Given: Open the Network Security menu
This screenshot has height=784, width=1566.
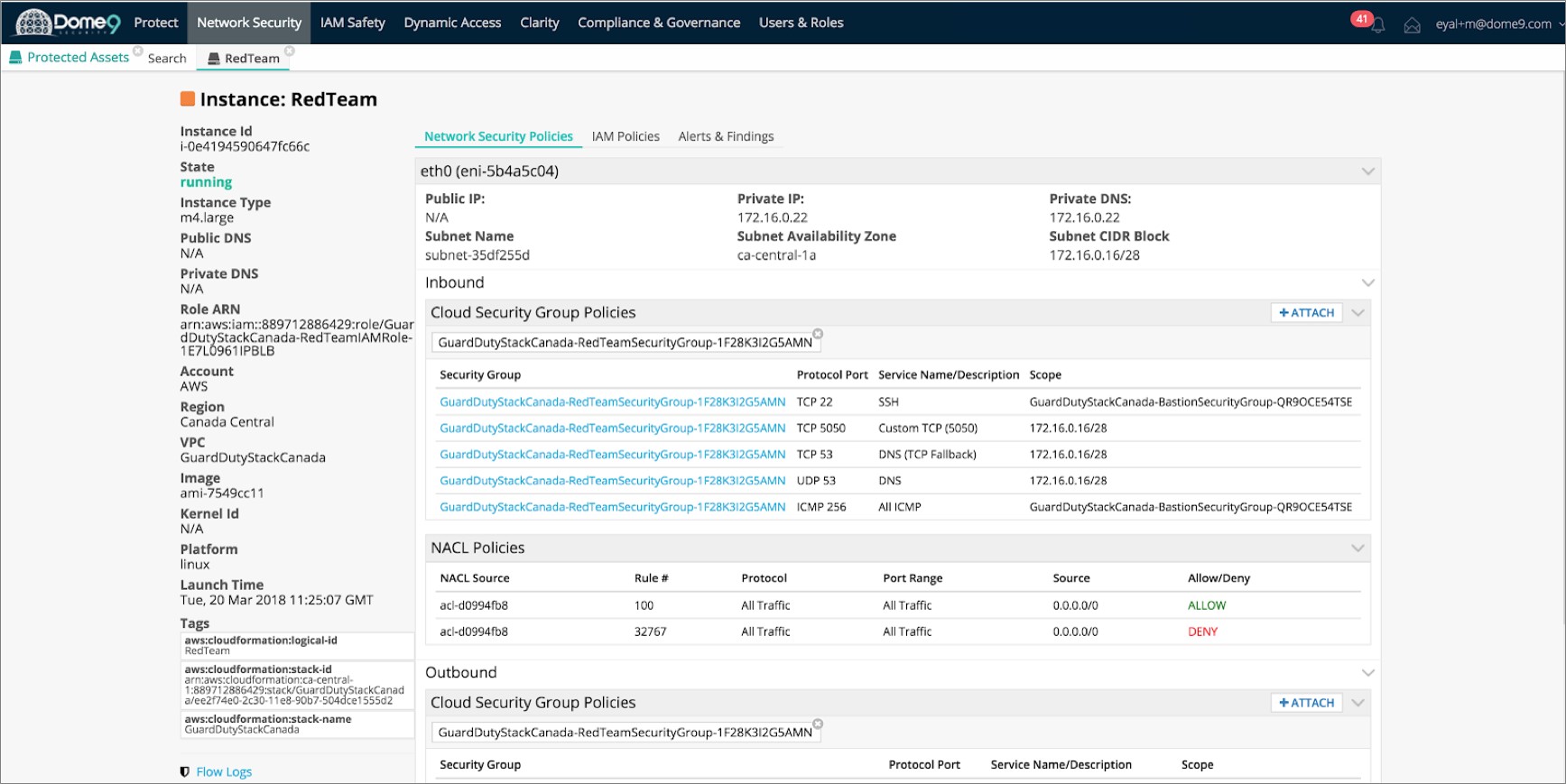Looking at the screenshot, I should 249,23.
